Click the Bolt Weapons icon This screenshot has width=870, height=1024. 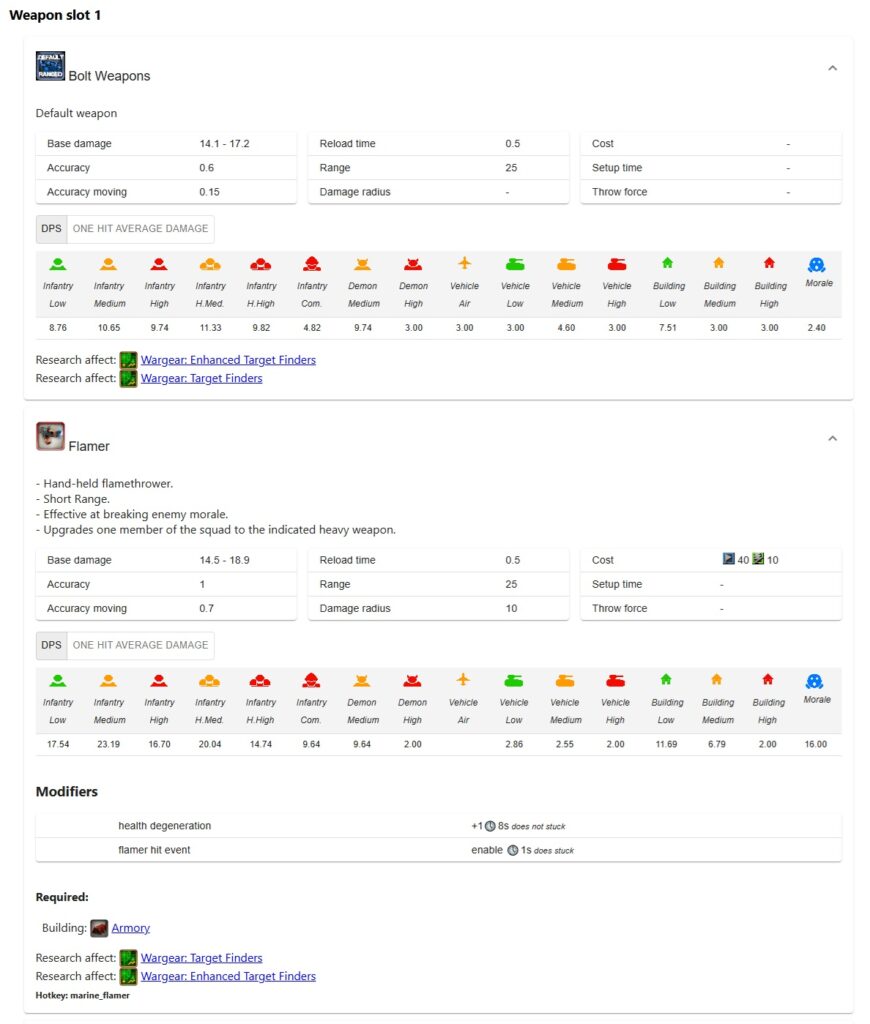click(x=51, y=66)
